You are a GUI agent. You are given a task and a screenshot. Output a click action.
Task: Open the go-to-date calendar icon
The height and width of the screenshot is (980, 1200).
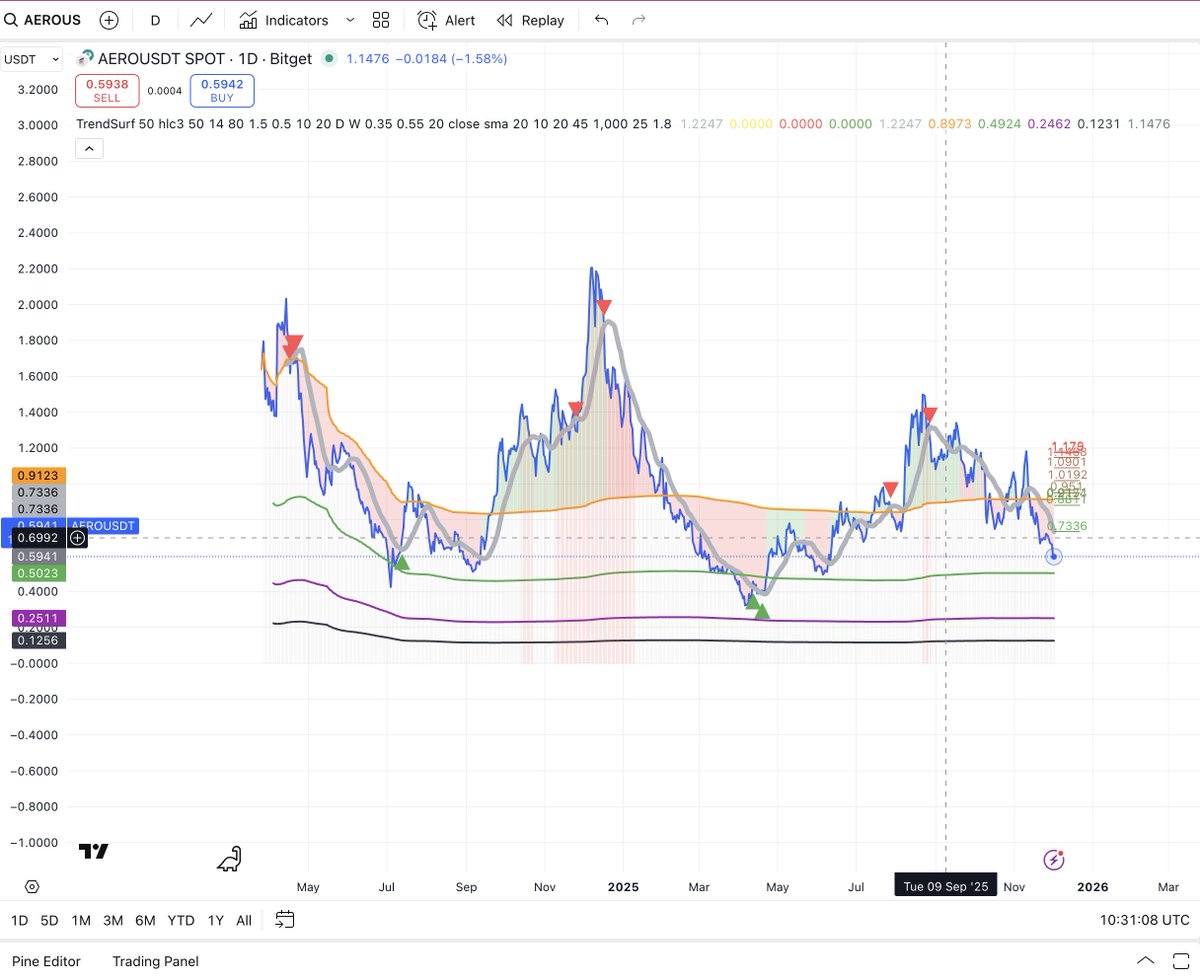(x=285, y=920)
